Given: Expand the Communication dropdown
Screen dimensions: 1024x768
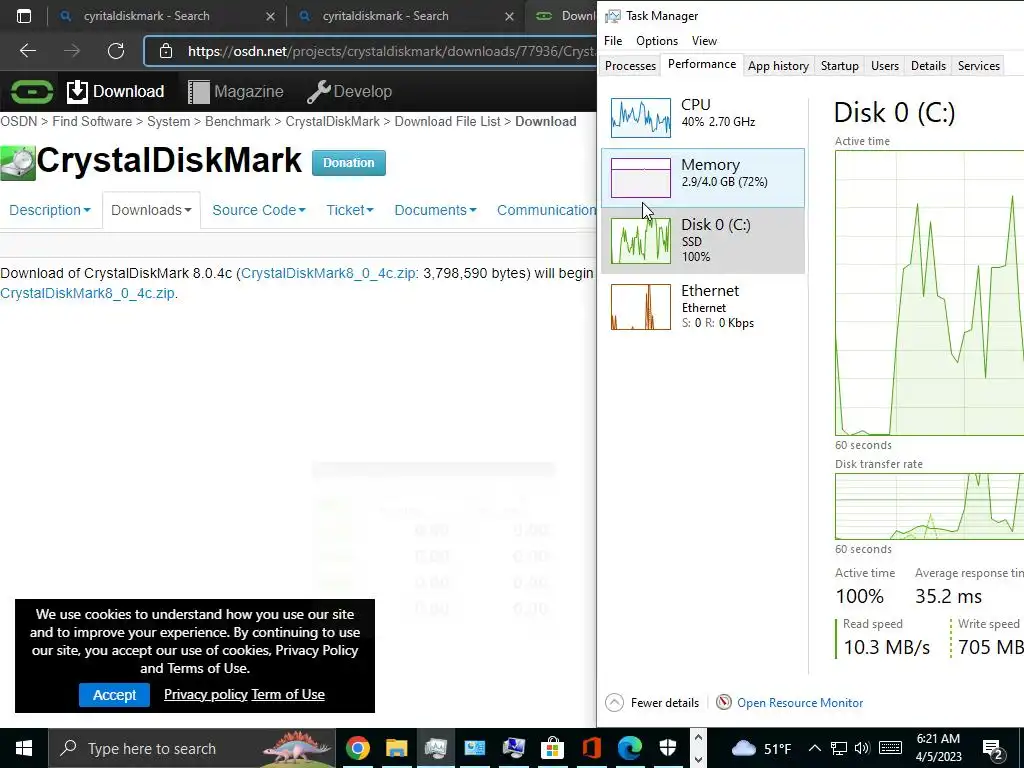Looking at the screenshot, I should 547,210.
